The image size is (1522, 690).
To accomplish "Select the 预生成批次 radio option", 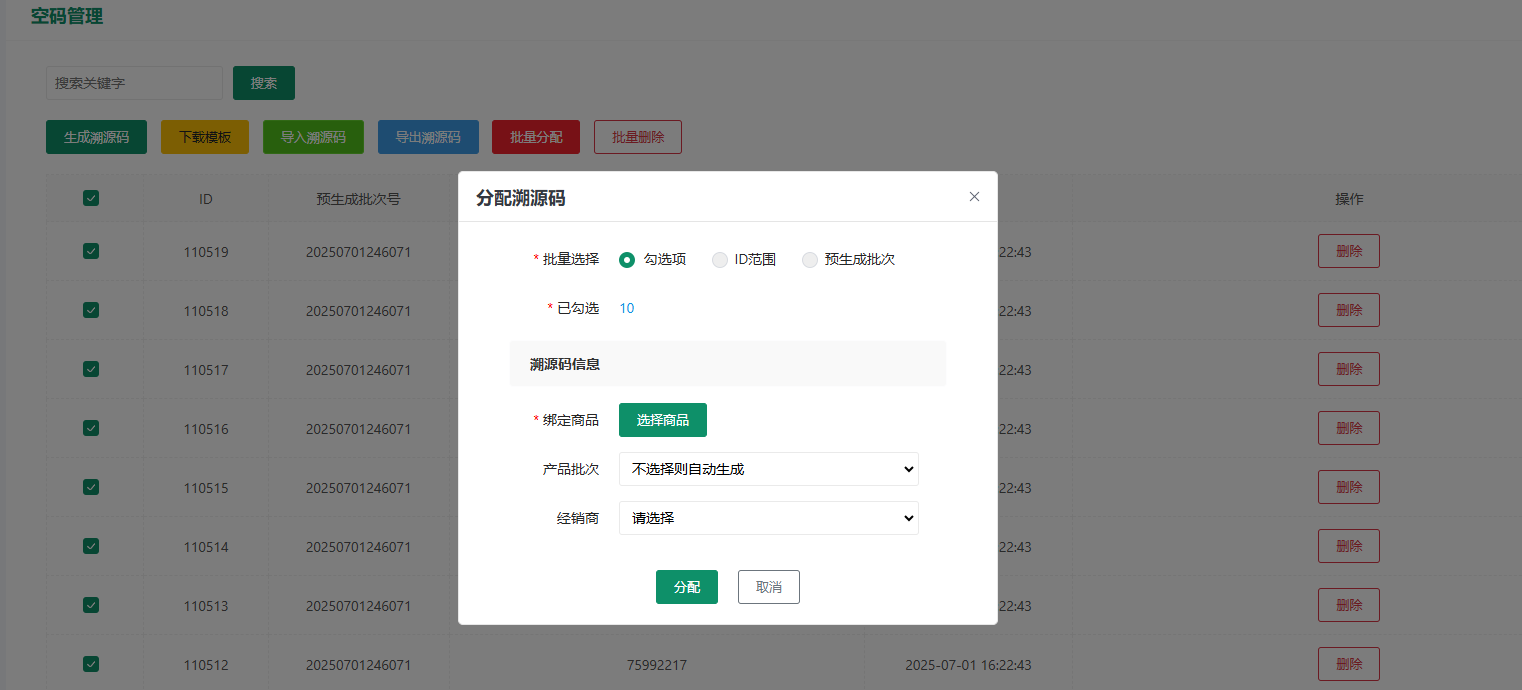I will (810, 260).
